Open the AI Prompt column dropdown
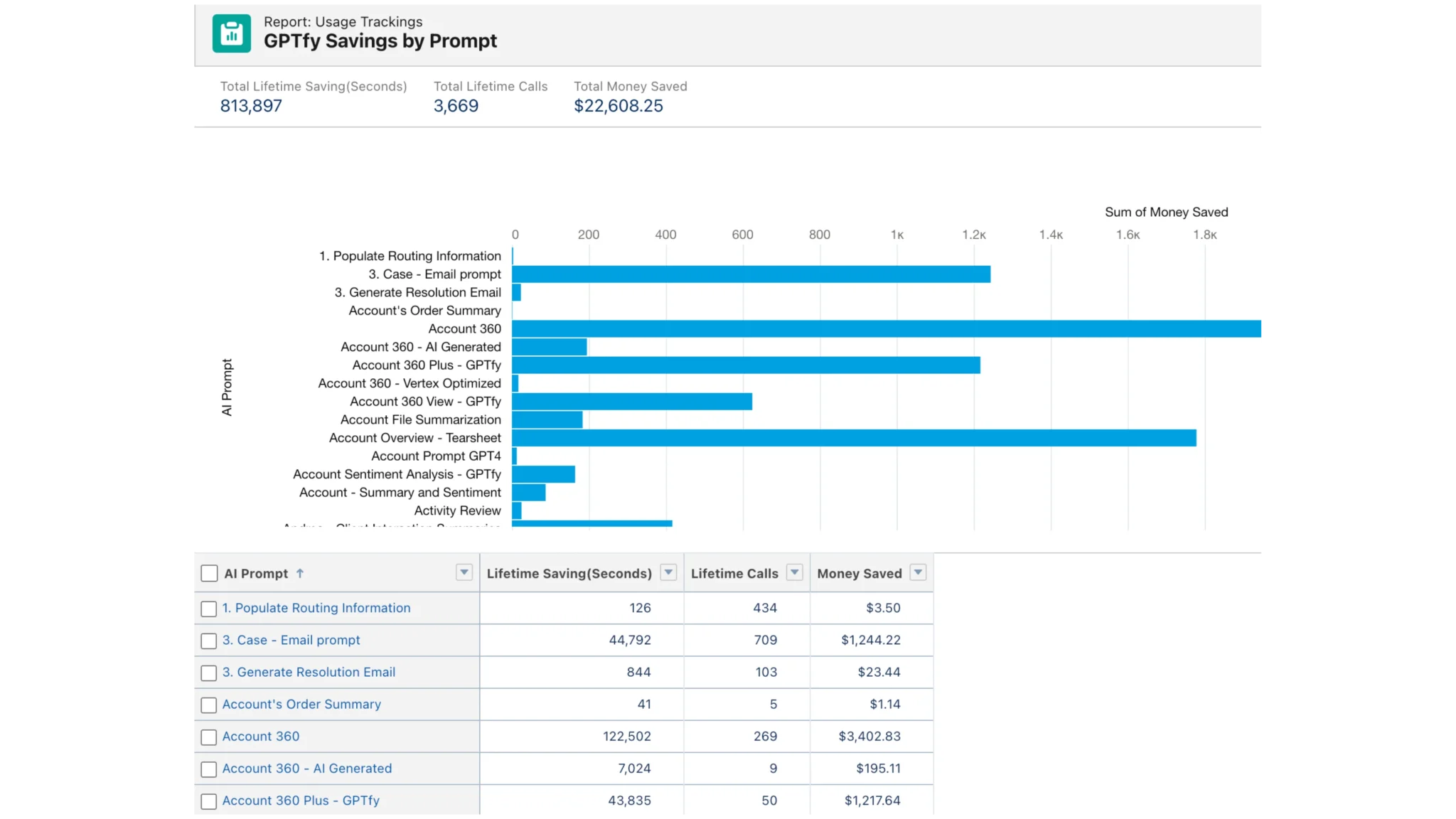The width and height of the screenshot is (1456, 819). pyautogui.click(x=464, y=572)
